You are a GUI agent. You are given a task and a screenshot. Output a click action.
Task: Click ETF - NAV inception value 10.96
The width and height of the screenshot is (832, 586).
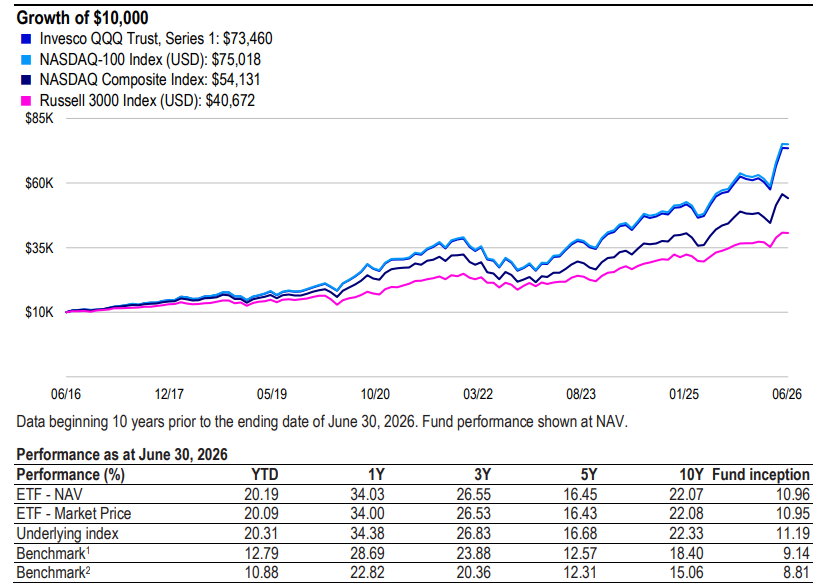(793, 495)
